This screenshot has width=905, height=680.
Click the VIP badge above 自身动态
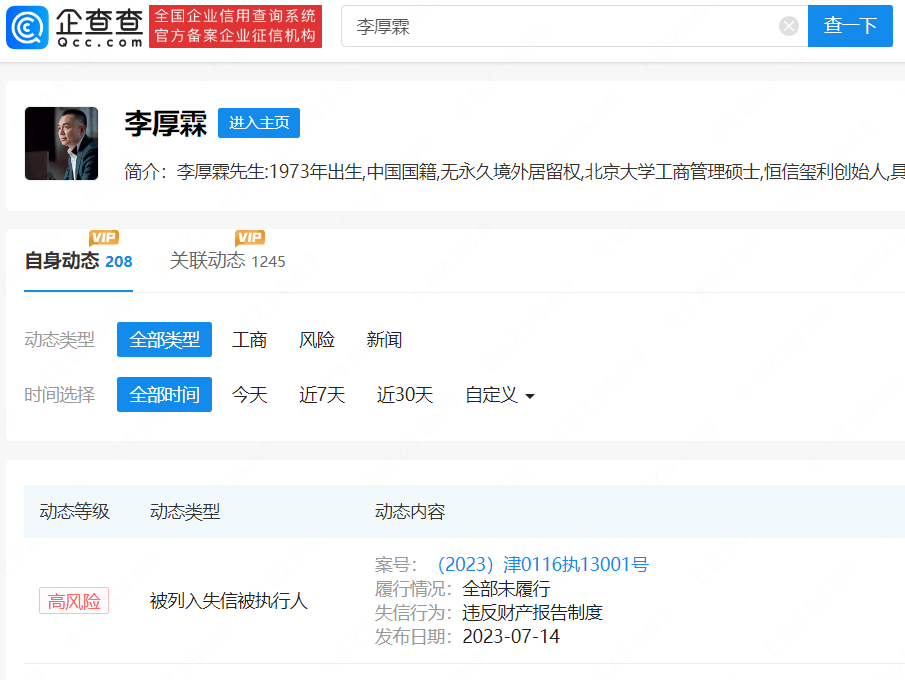point(104,237)
